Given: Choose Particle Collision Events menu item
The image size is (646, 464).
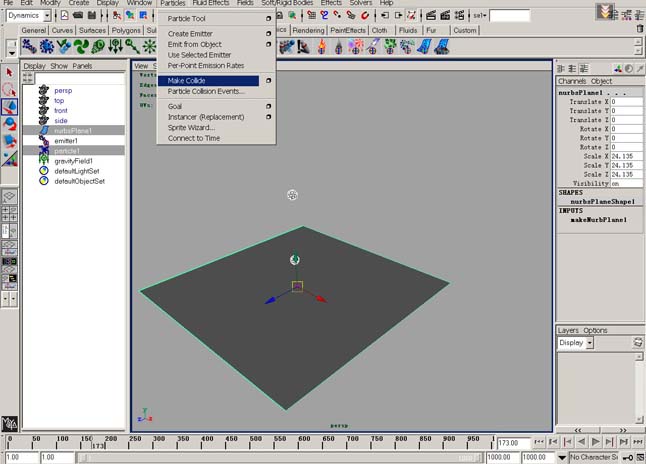Looking at the screenshot, I should (206, 91).
